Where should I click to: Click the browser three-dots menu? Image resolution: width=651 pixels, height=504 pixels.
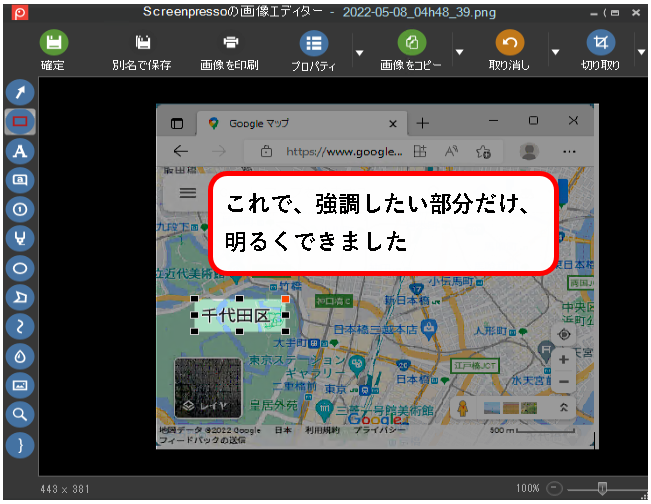569,152
